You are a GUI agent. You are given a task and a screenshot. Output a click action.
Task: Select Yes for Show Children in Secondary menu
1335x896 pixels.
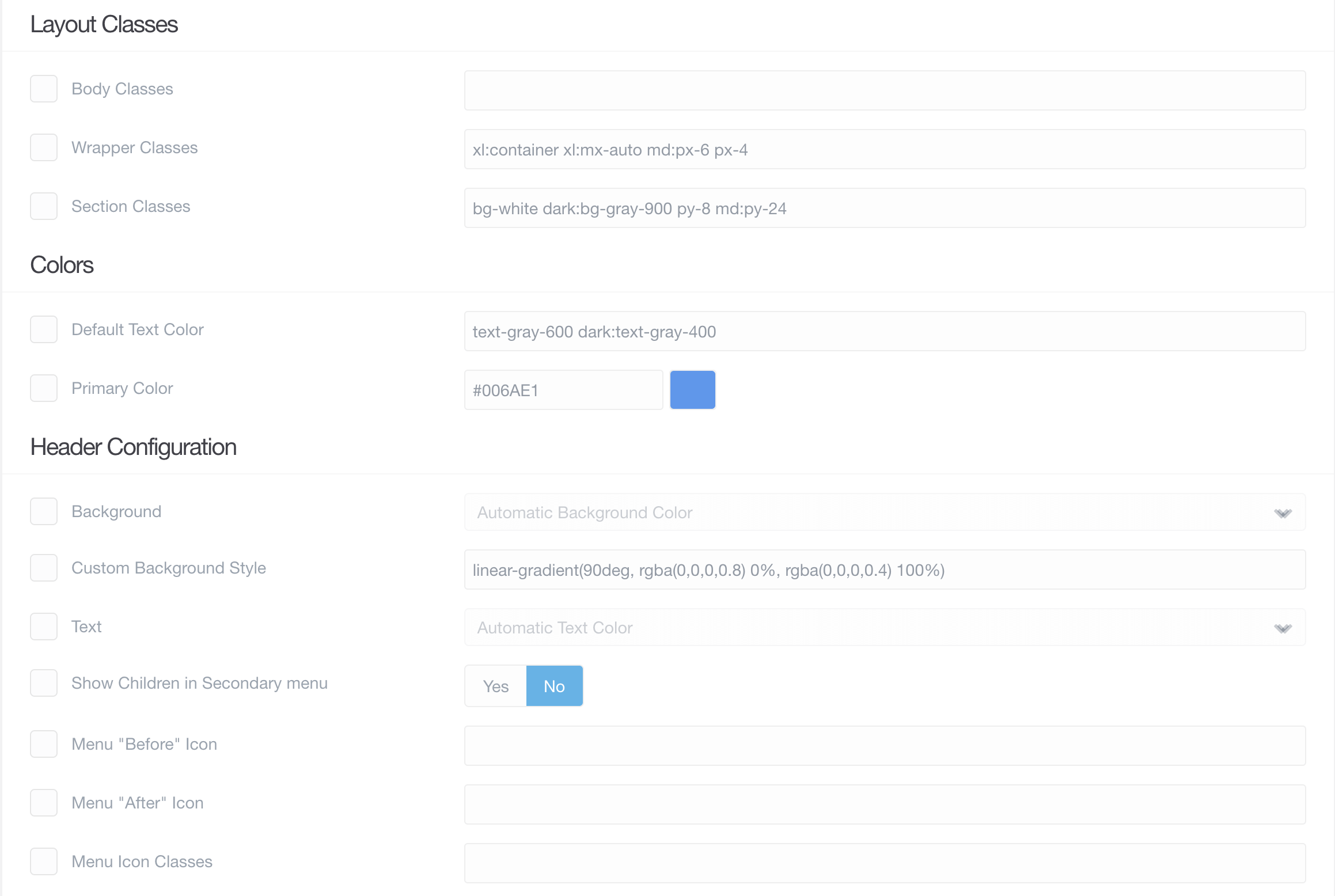tap(496, 686)
